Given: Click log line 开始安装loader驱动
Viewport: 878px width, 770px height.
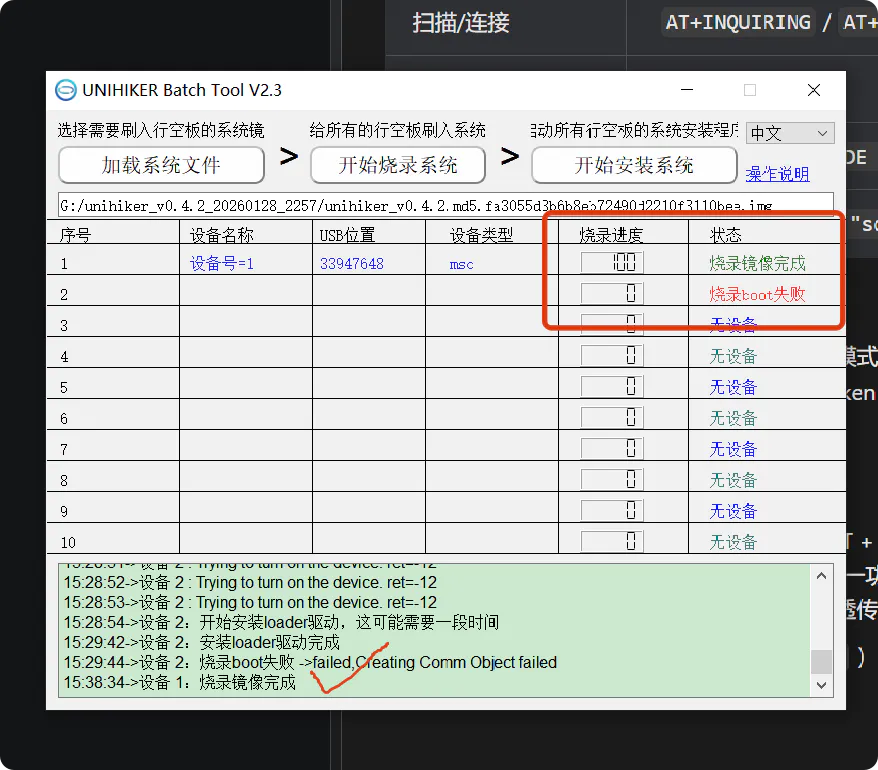Looking at the screenshot, I should coord(281,622).
